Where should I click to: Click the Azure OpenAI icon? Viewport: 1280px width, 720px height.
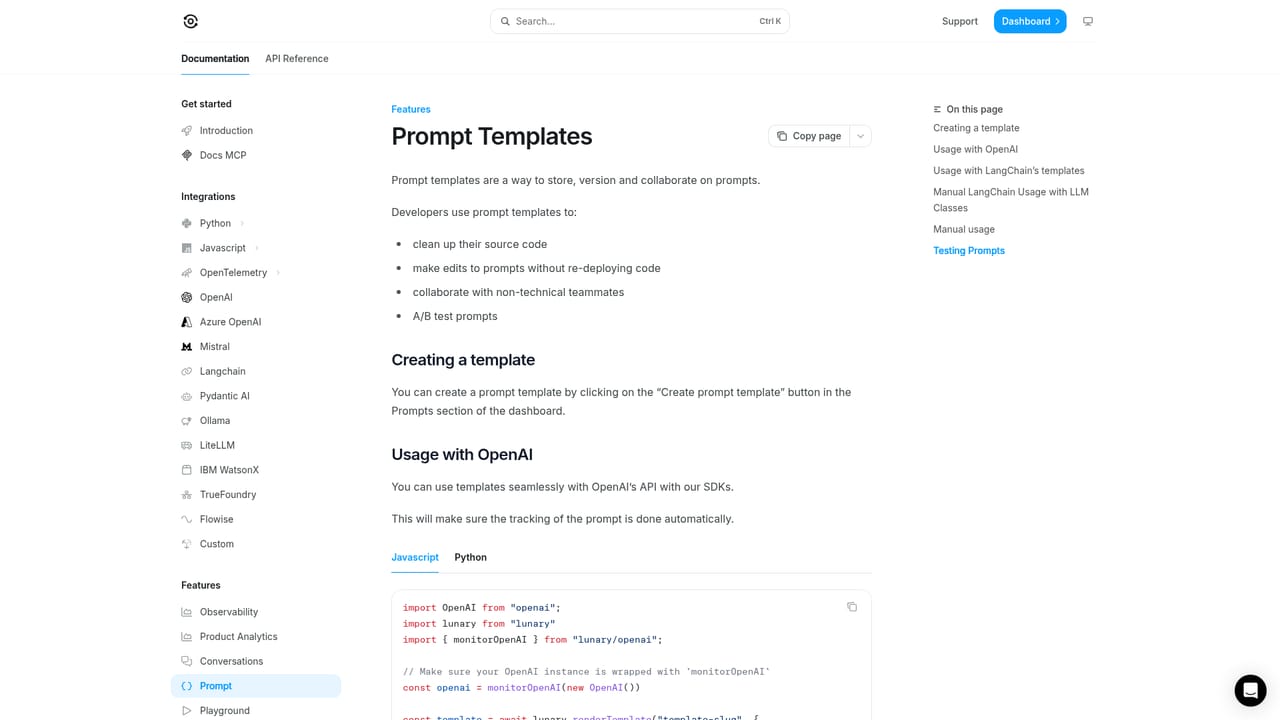187,322
